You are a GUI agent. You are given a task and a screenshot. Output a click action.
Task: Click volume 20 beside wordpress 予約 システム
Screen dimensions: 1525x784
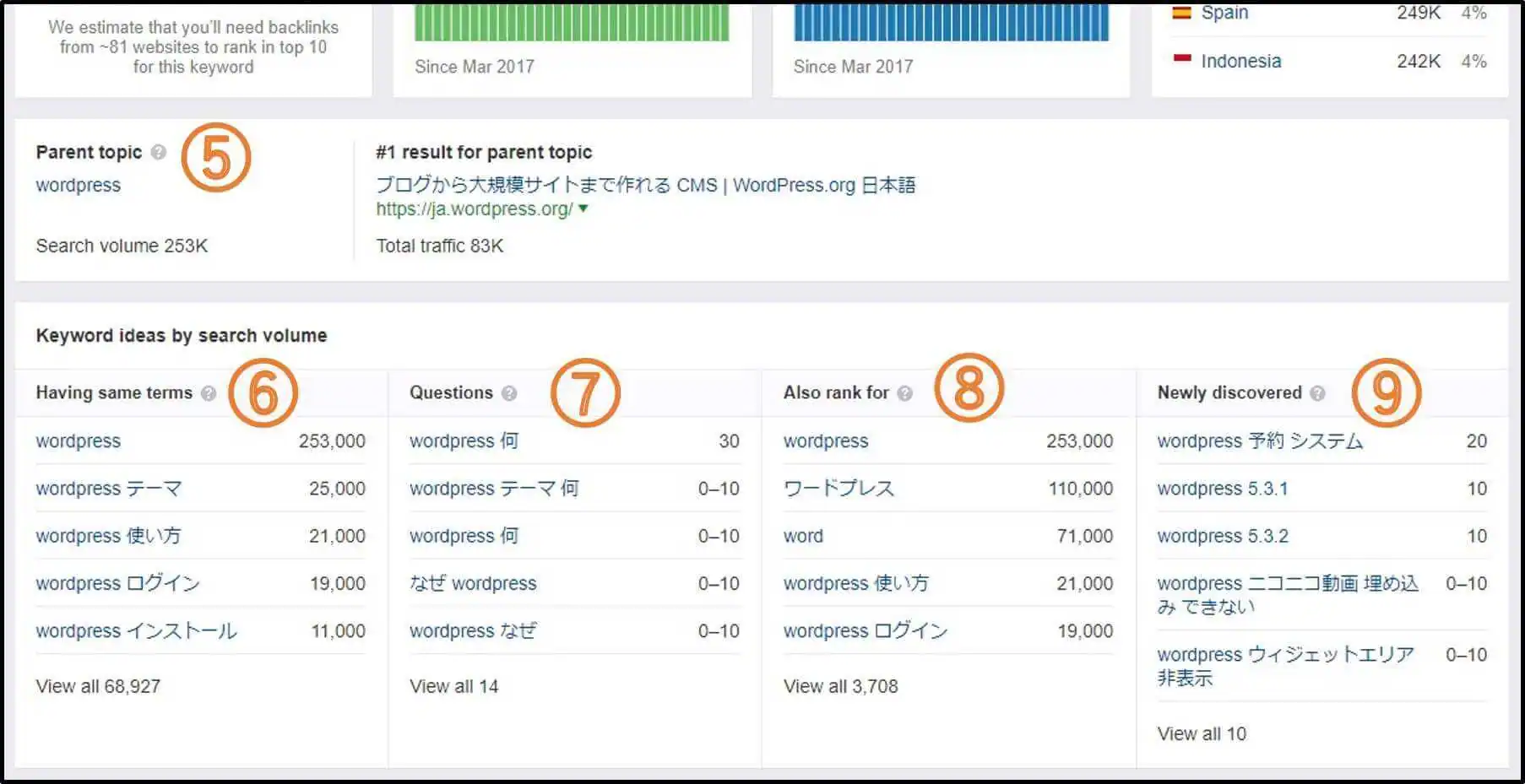pos(1477,441)
